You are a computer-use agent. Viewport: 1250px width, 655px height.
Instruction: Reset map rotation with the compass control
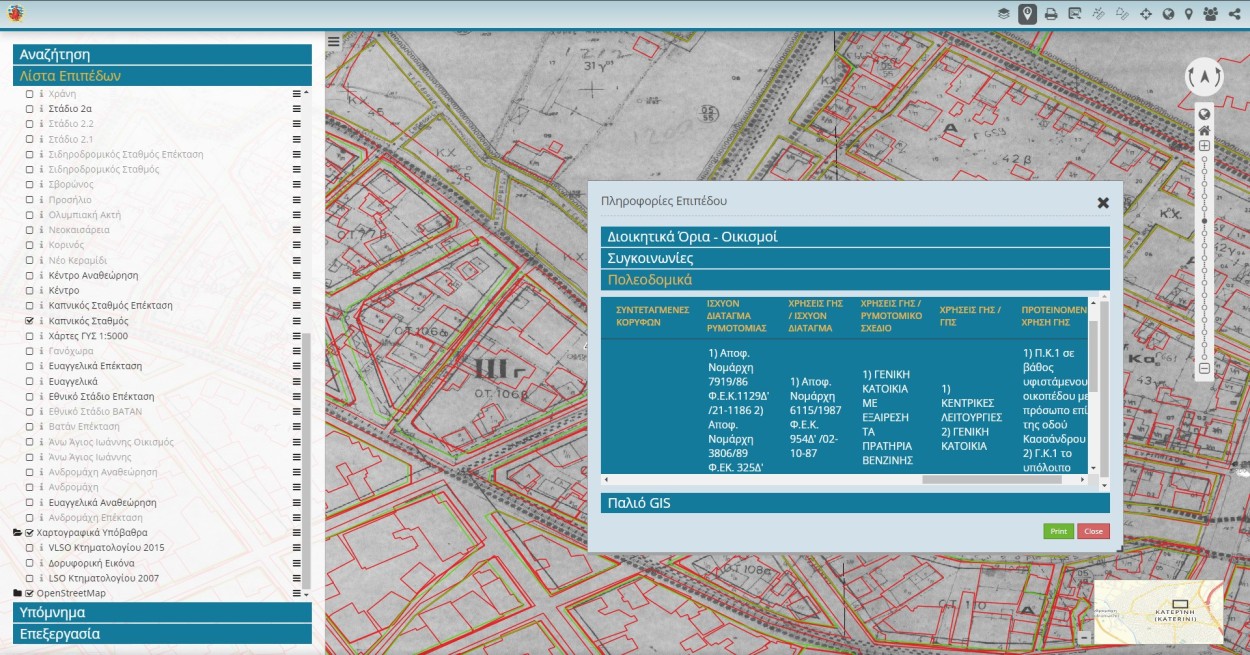[x=1204, y=77]
